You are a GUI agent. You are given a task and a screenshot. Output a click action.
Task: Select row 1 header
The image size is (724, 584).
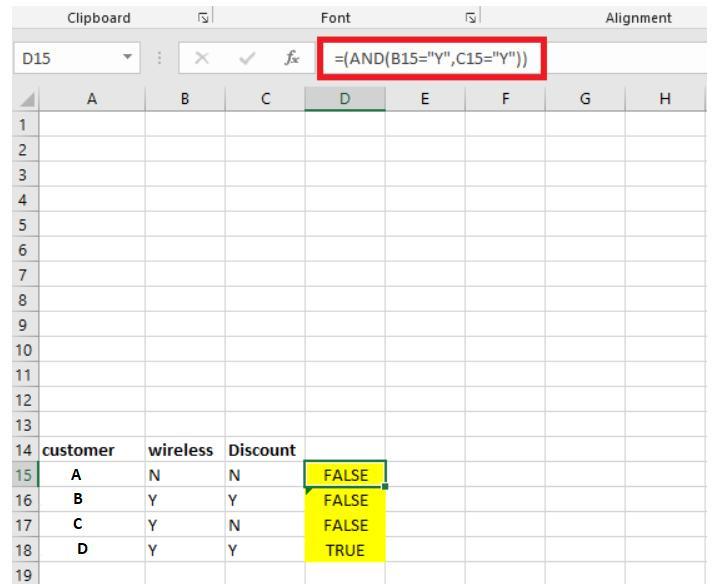click(x=26, y=124)
